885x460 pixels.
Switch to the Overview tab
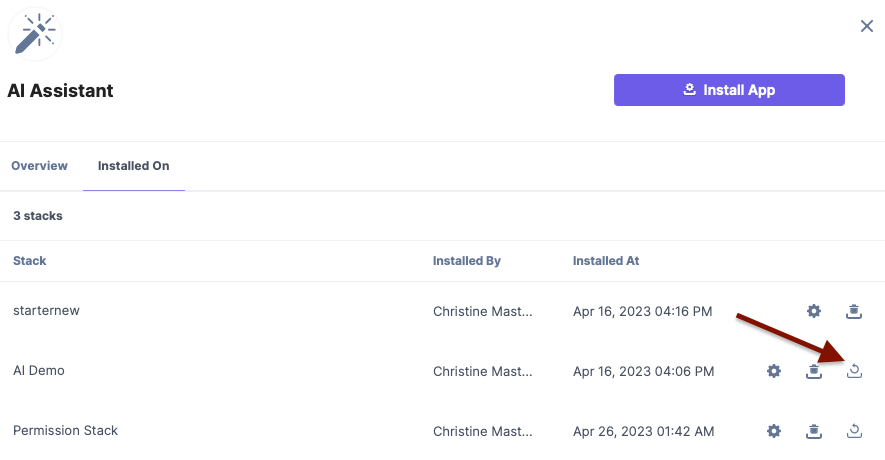pos(40,166)
